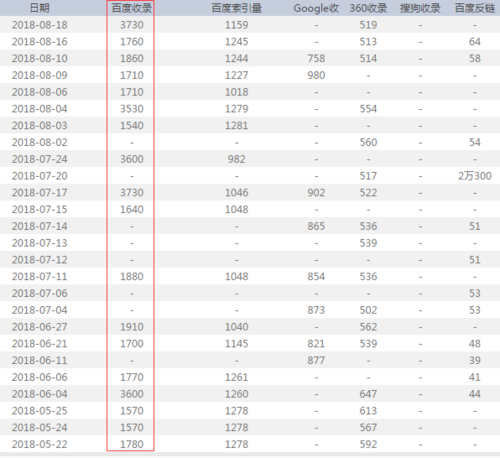Click the 2万300 backlink value
This screenshot has width=500, height=458.
pyautogui.click(x=475, y=176)
